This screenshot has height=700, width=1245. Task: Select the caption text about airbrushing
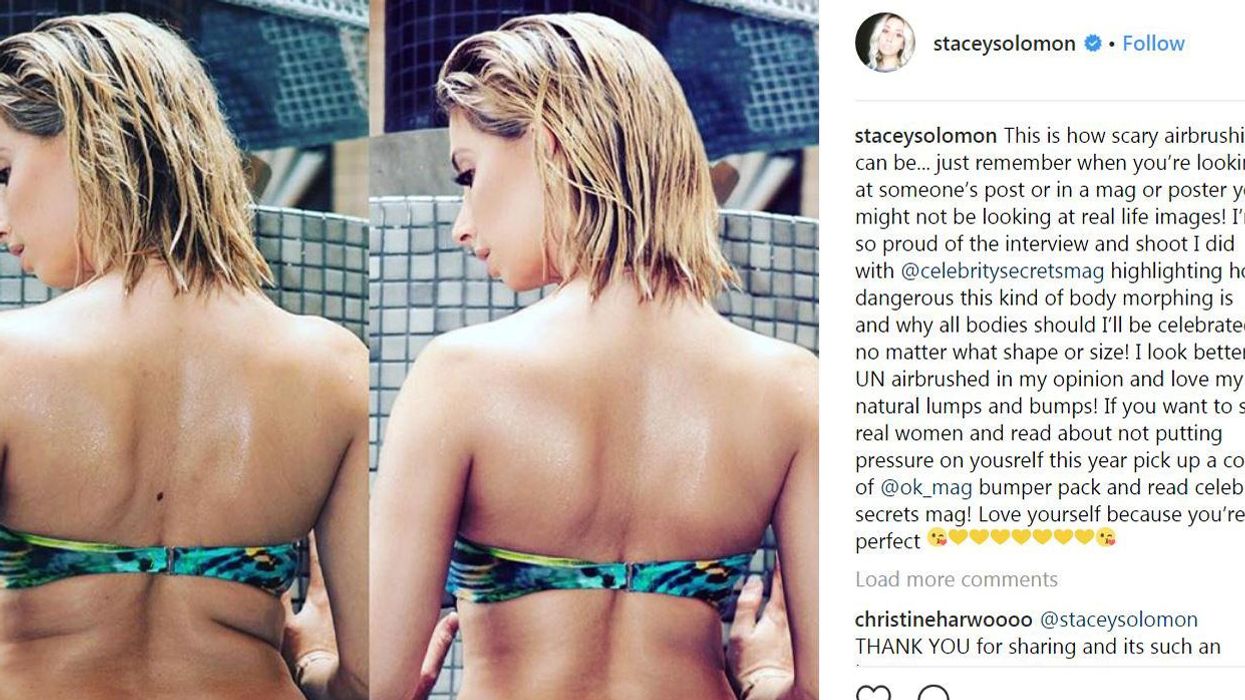click(x=1050, y=338)
